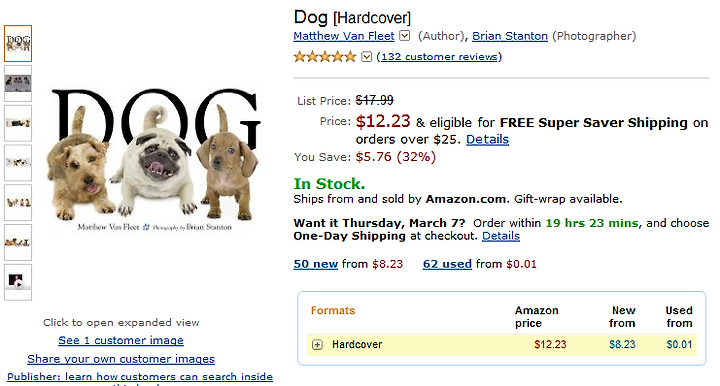View the 50 new offers
The image size is (720, 386).
[x=315, y=264]
